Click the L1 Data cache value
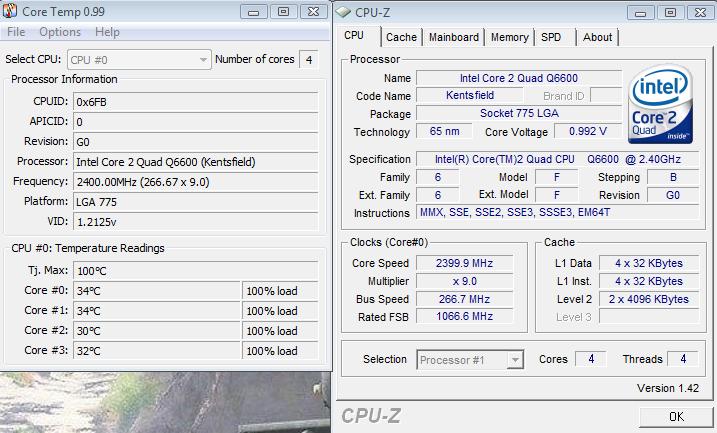717x433 pixels. pos(649,263)
